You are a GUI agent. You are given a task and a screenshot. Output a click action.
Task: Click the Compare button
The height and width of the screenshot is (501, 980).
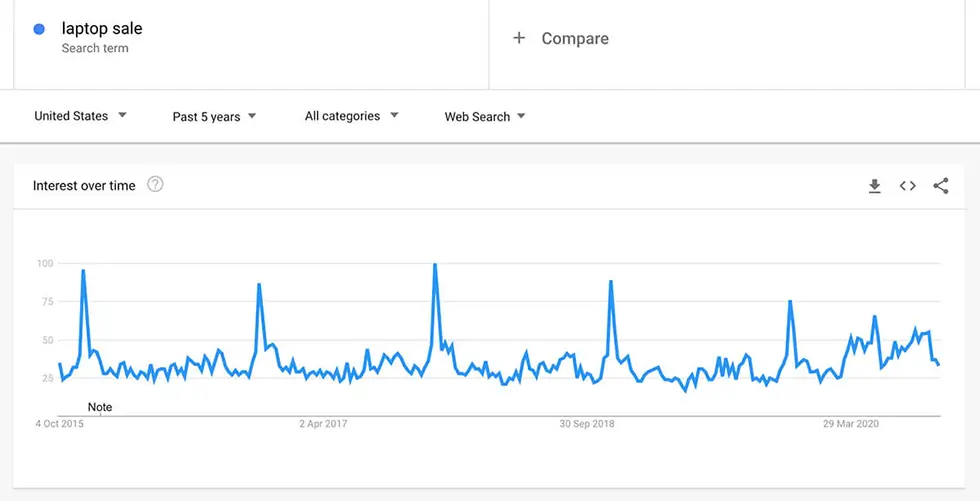click(x=561, y=38)
